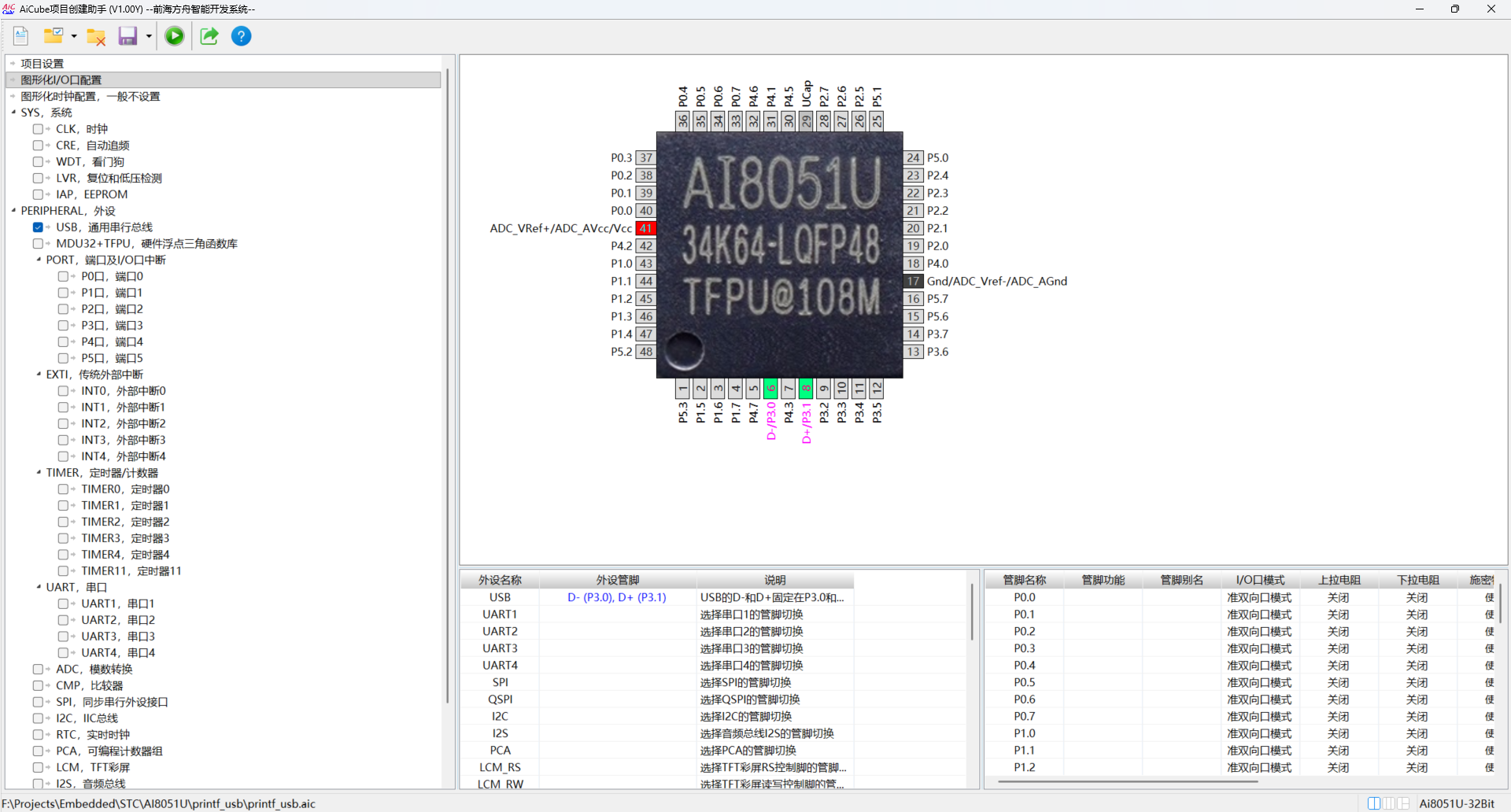Click the purple save disk icon

(x=127, y=36)
